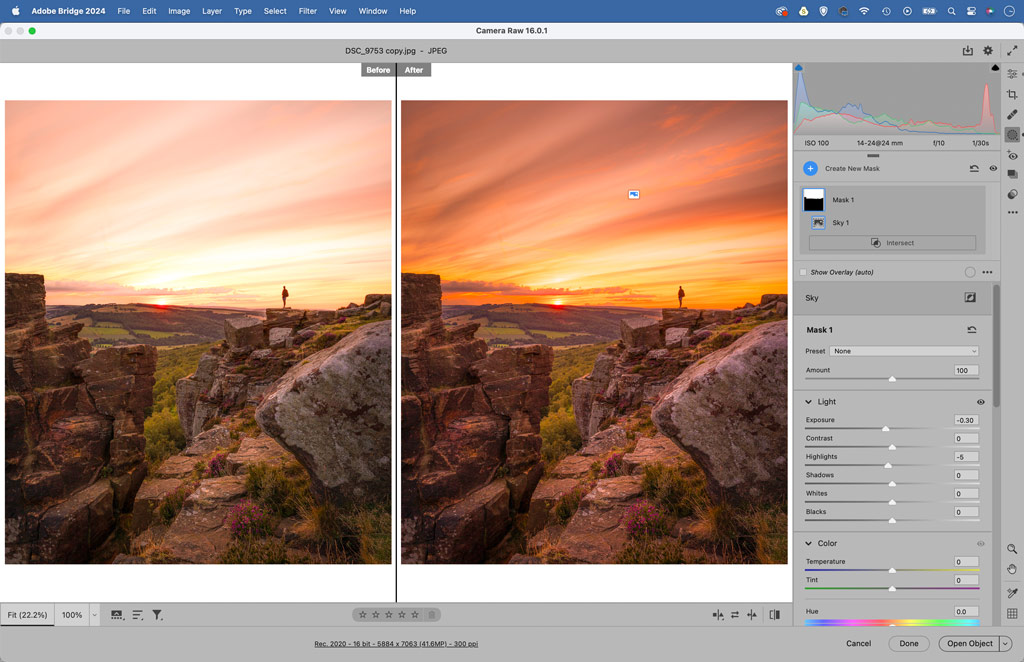Click the Done button
The width and height of the screenshot is (1024, 662).
(x=908, y=644)
